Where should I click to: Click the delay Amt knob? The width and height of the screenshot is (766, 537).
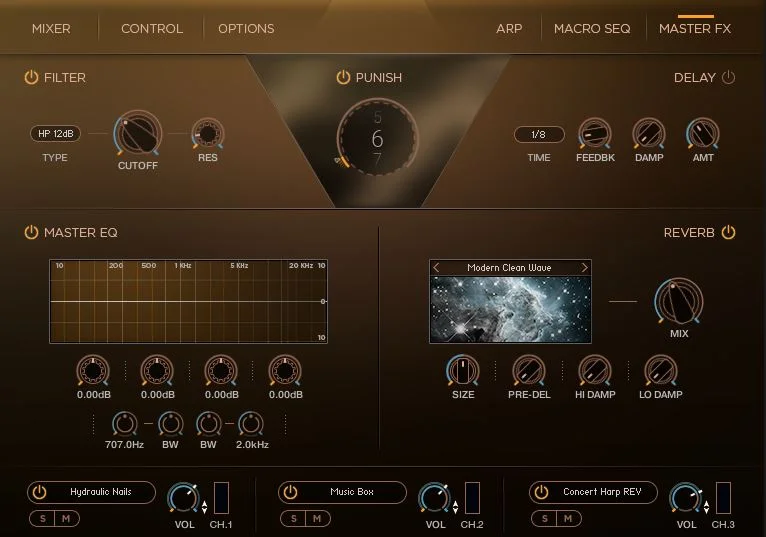[x=702, y=133]
